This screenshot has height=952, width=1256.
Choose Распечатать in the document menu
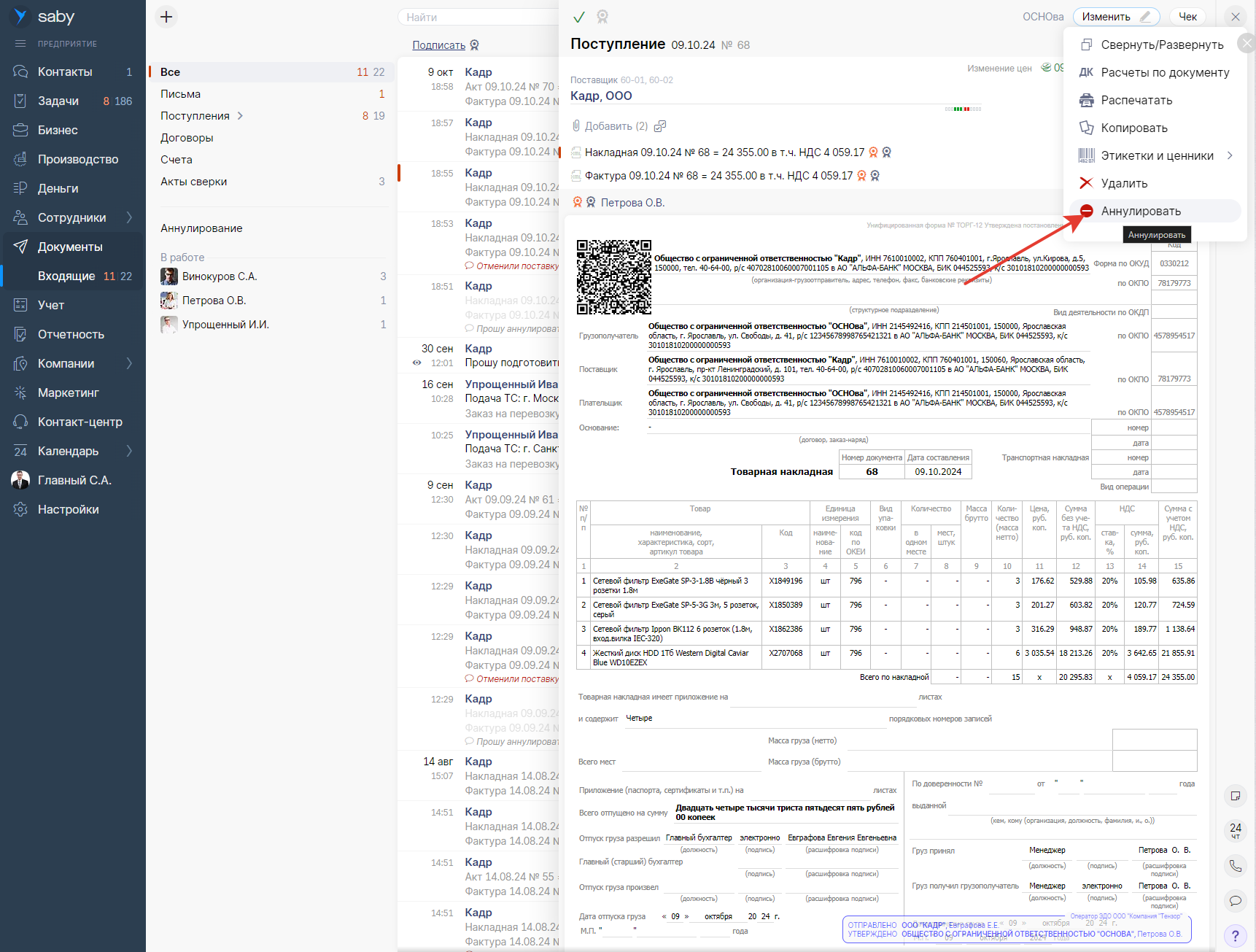click(x=1136, y=100)
